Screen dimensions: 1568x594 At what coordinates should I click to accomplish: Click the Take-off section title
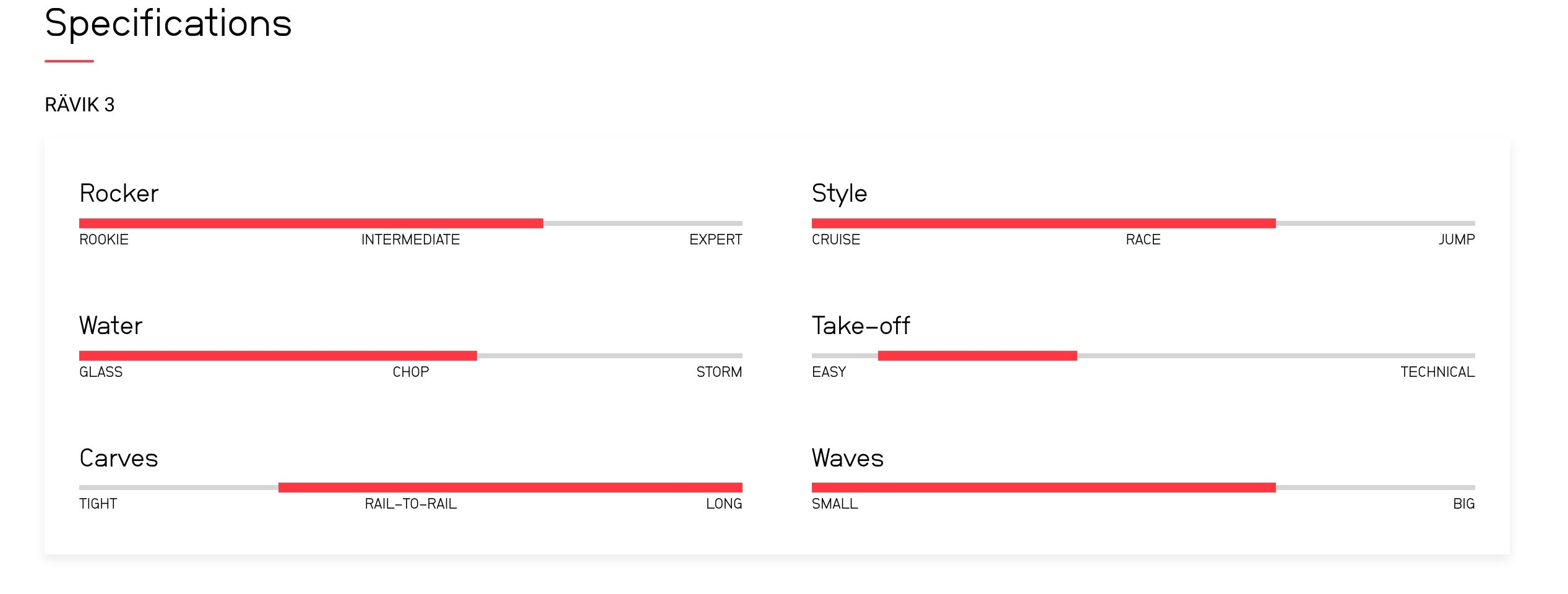pyautogui.click(x=860, y=325)
